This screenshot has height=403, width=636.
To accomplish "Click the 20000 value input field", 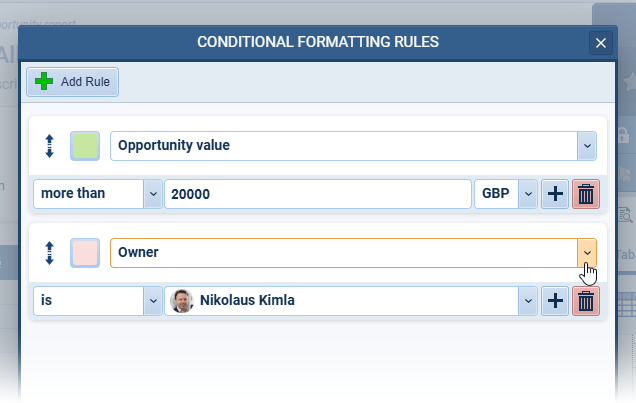I will click(x=316, y=194).
